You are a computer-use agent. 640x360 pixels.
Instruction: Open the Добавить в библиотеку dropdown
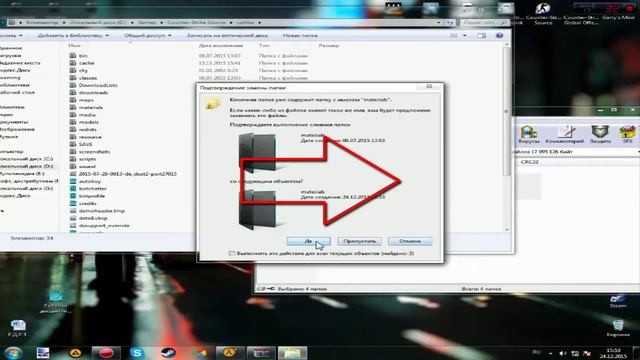click(73, 36)
